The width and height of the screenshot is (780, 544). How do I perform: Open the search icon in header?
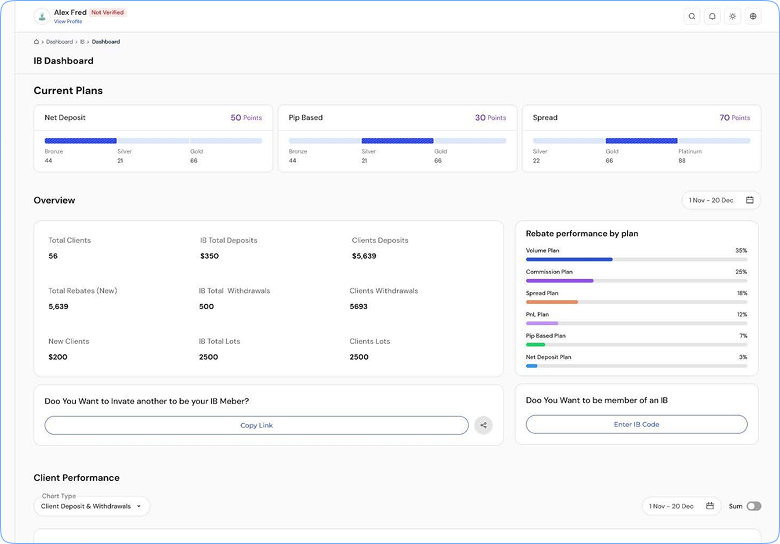click(x=692, y=16)
